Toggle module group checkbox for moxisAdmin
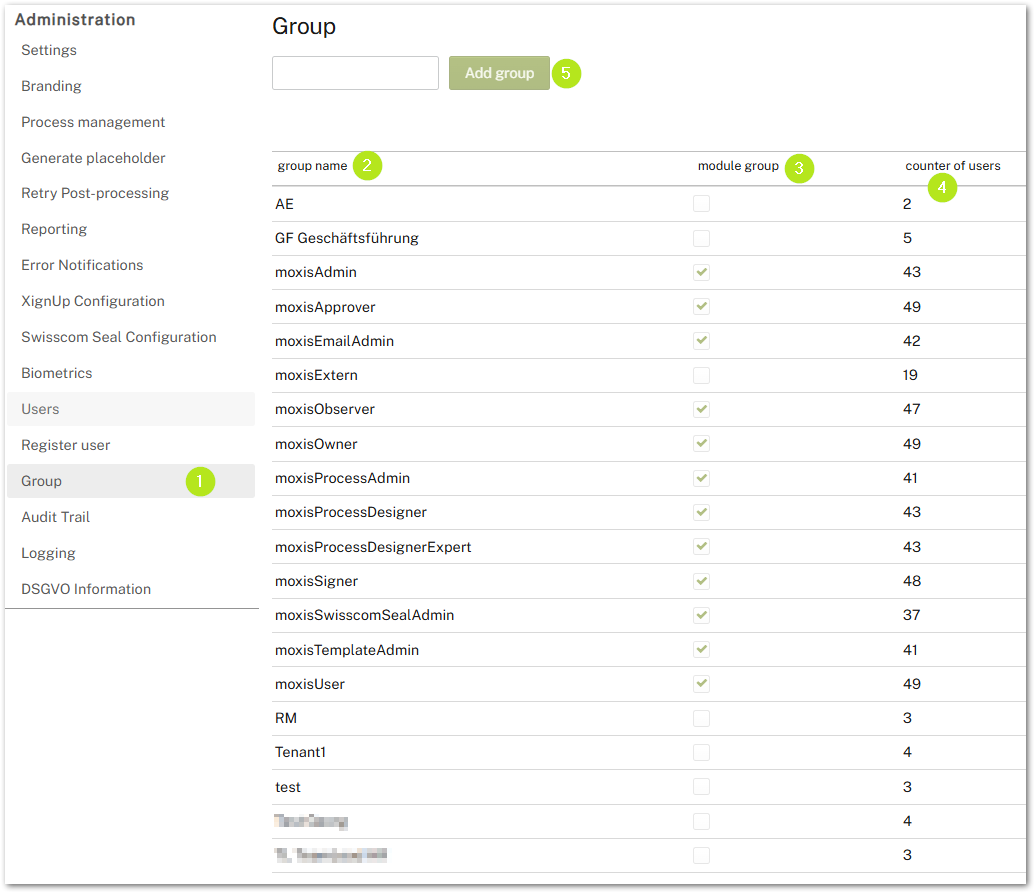Viewport: 1035px width, 893px height. point(702,272)
